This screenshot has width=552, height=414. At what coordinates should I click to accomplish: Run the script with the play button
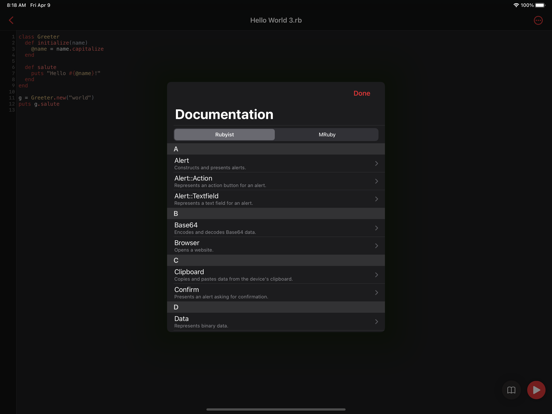click(536, 390)
